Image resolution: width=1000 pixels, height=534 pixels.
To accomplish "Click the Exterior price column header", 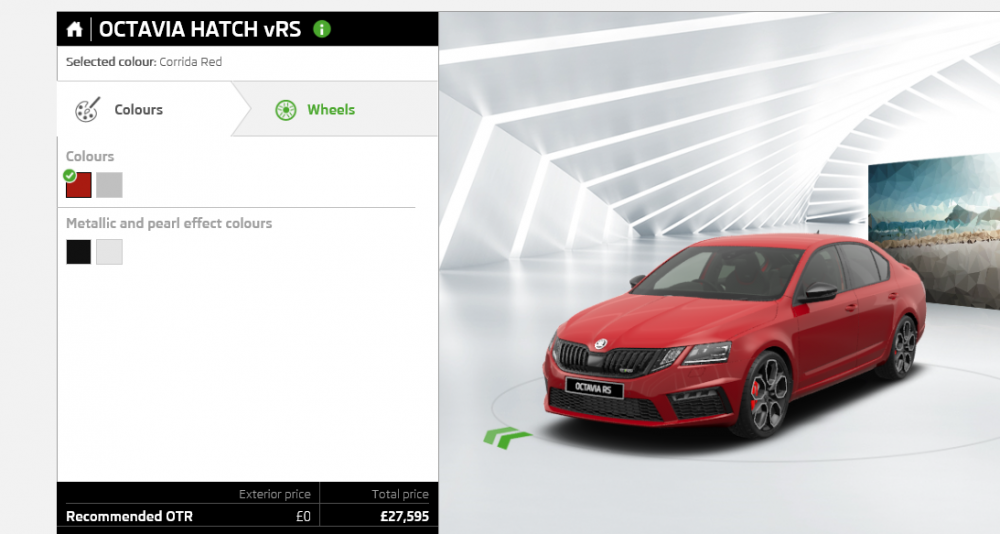I will coord(274,494).
